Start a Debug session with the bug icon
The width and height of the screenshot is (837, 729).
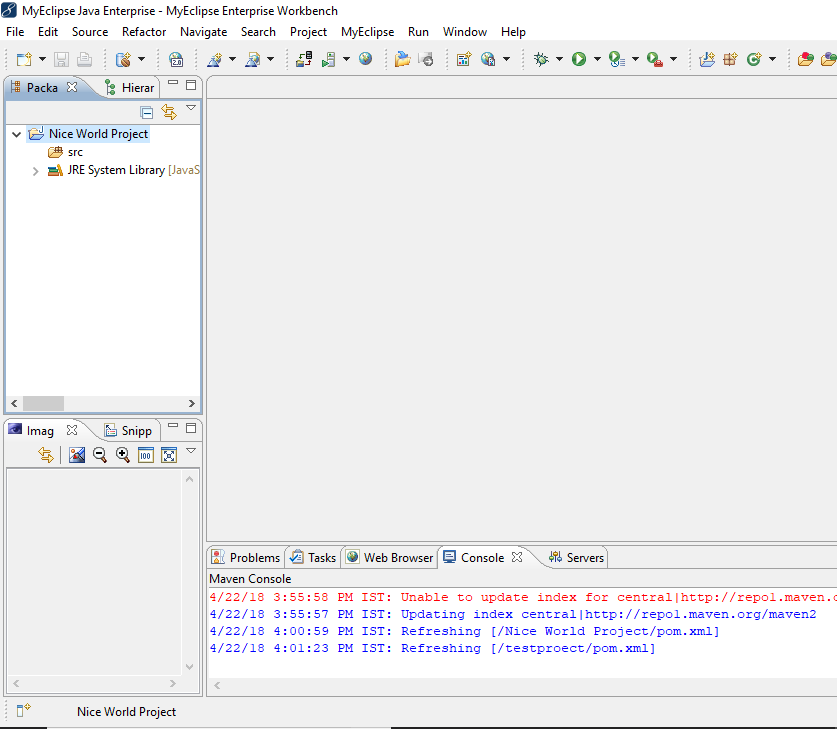pyautogui.click(x=542, y=59)
